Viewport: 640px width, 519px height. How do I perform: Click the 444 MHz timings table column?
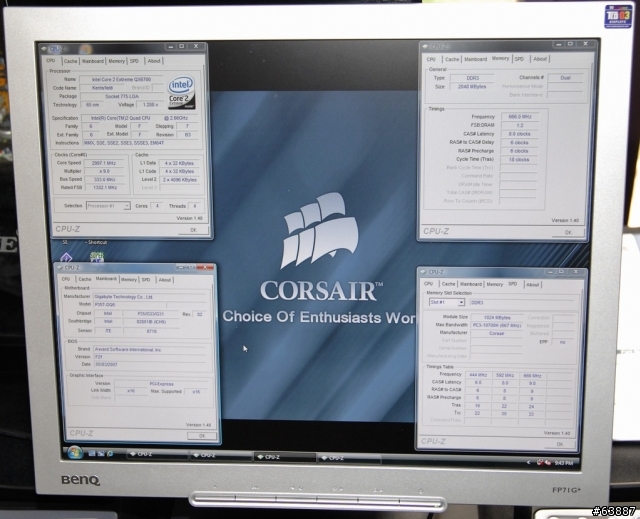pyautogui.click(x=478, y=375)
